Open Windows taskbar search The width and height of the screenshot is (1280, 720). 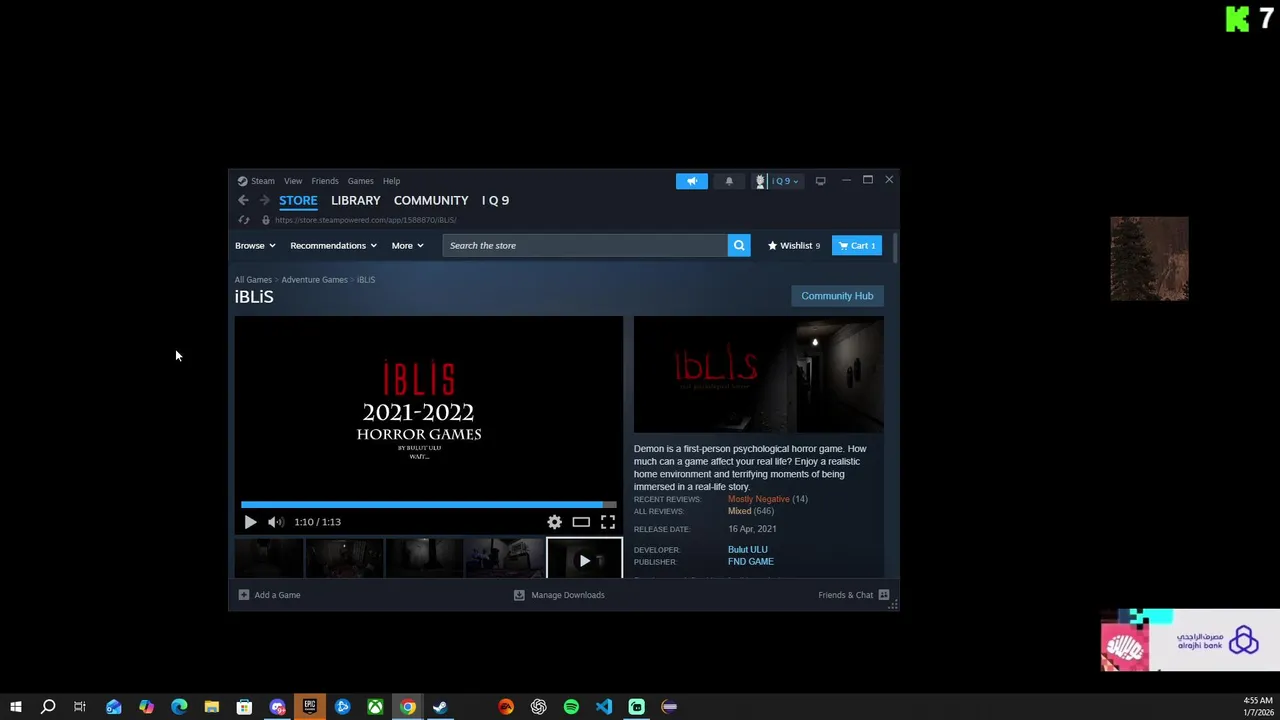tap(48, 707)
